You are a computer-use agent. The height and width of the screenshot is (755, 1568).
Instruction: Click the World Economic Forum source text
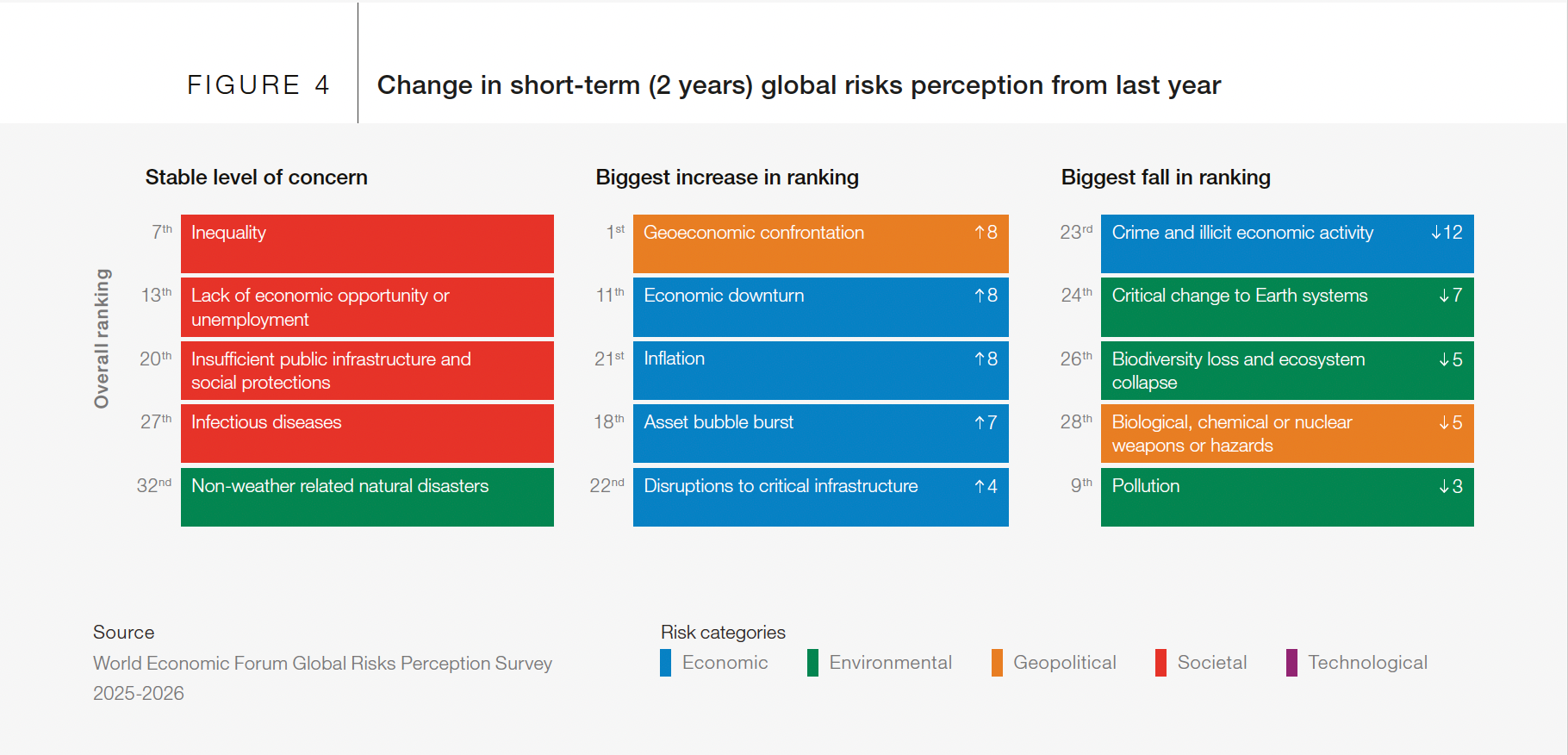[x=322, y=664]
